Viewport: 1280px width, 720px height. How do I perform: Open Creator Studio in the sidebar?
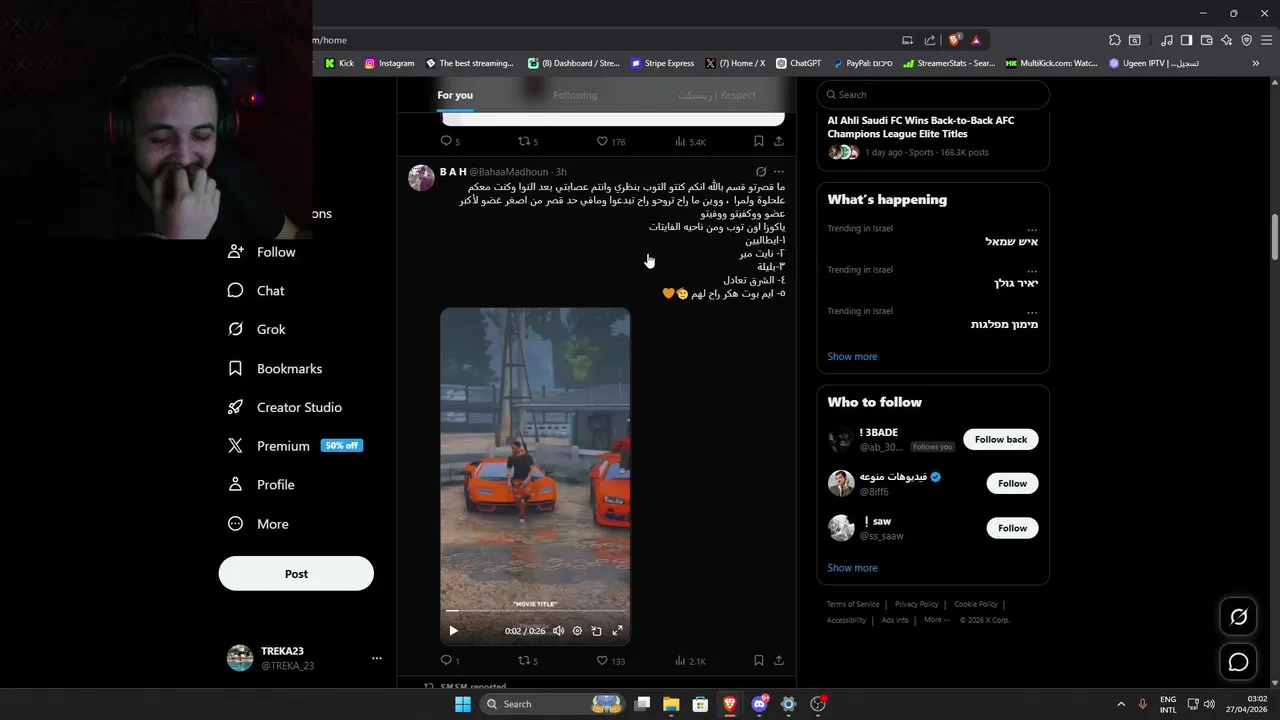[x=285, y=407]
